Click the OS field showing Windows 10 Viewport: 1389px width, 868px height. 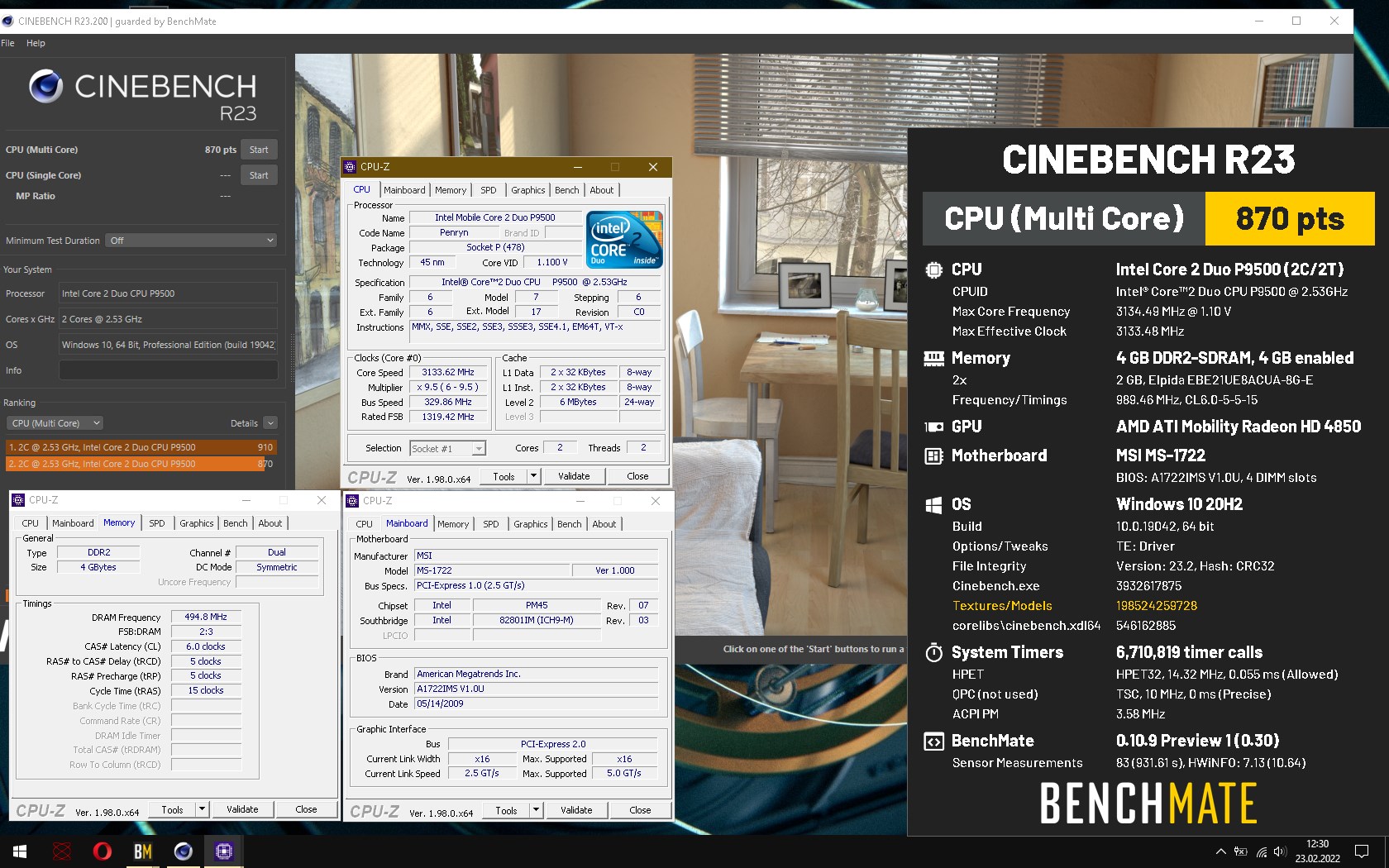[x=168, y=345]
